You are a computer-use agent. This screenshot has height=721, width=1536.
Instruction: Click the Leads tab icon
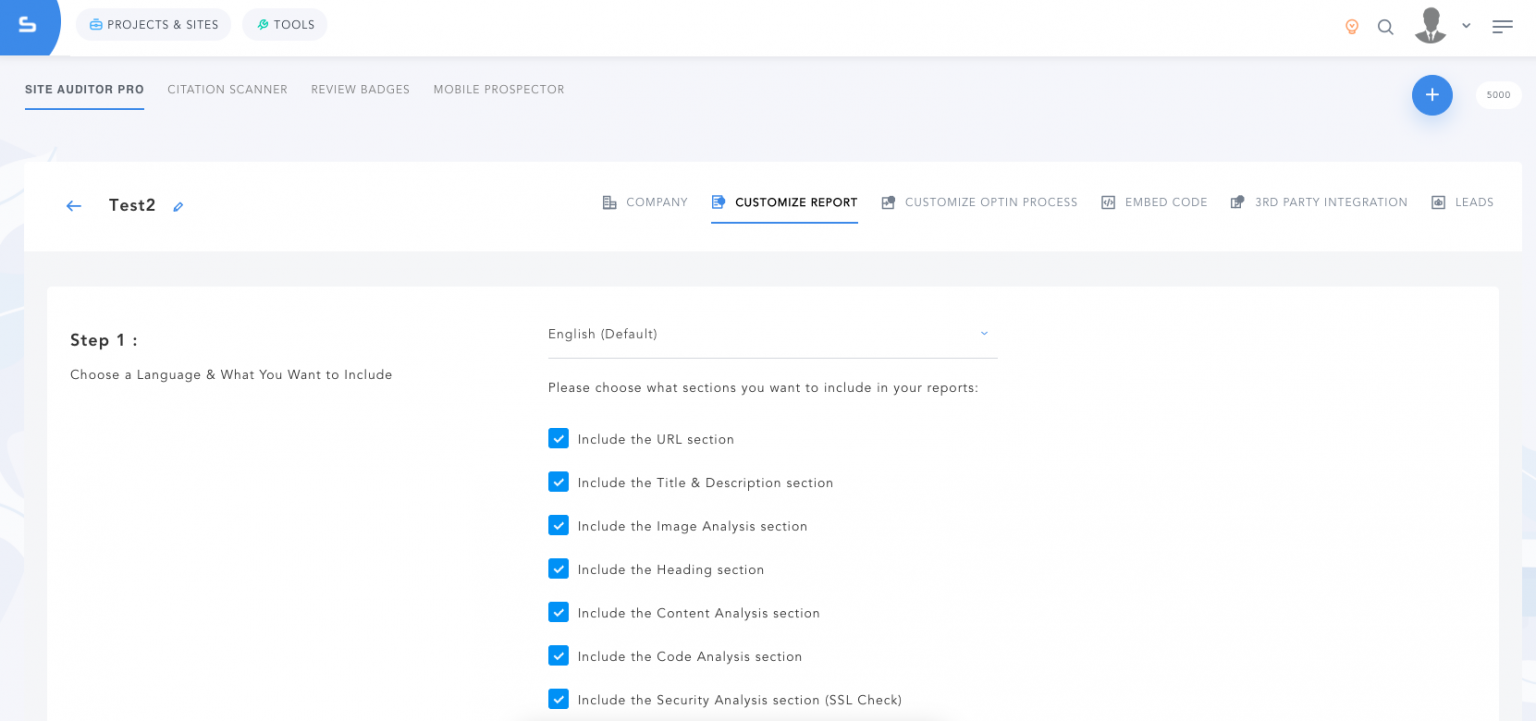click(1438, 202)
